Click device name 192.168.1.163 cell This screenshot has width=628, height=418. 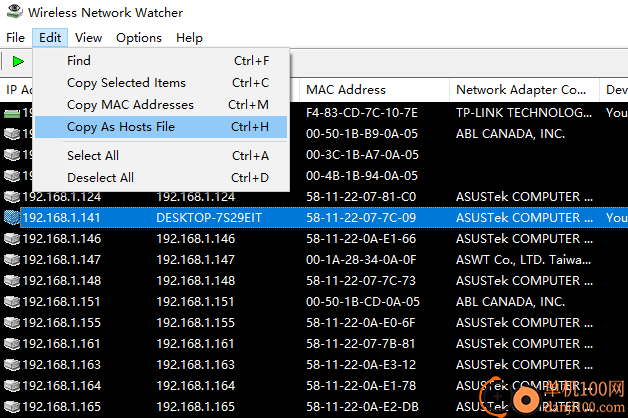195,365
